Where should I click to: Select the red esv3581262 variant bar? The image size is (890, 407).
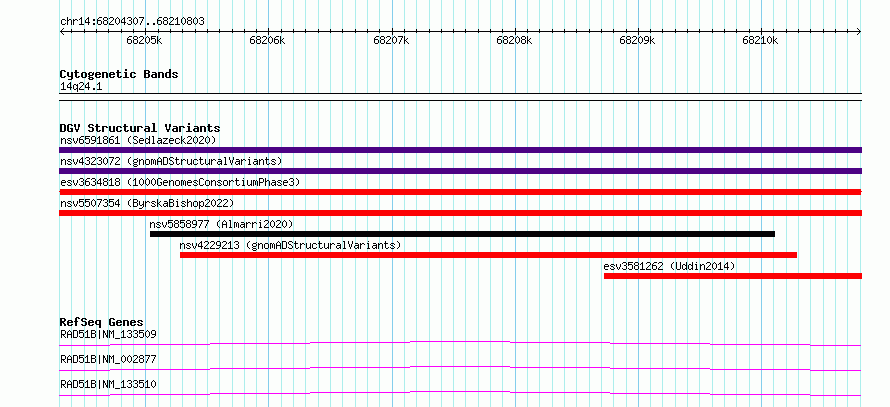[733, 276]
